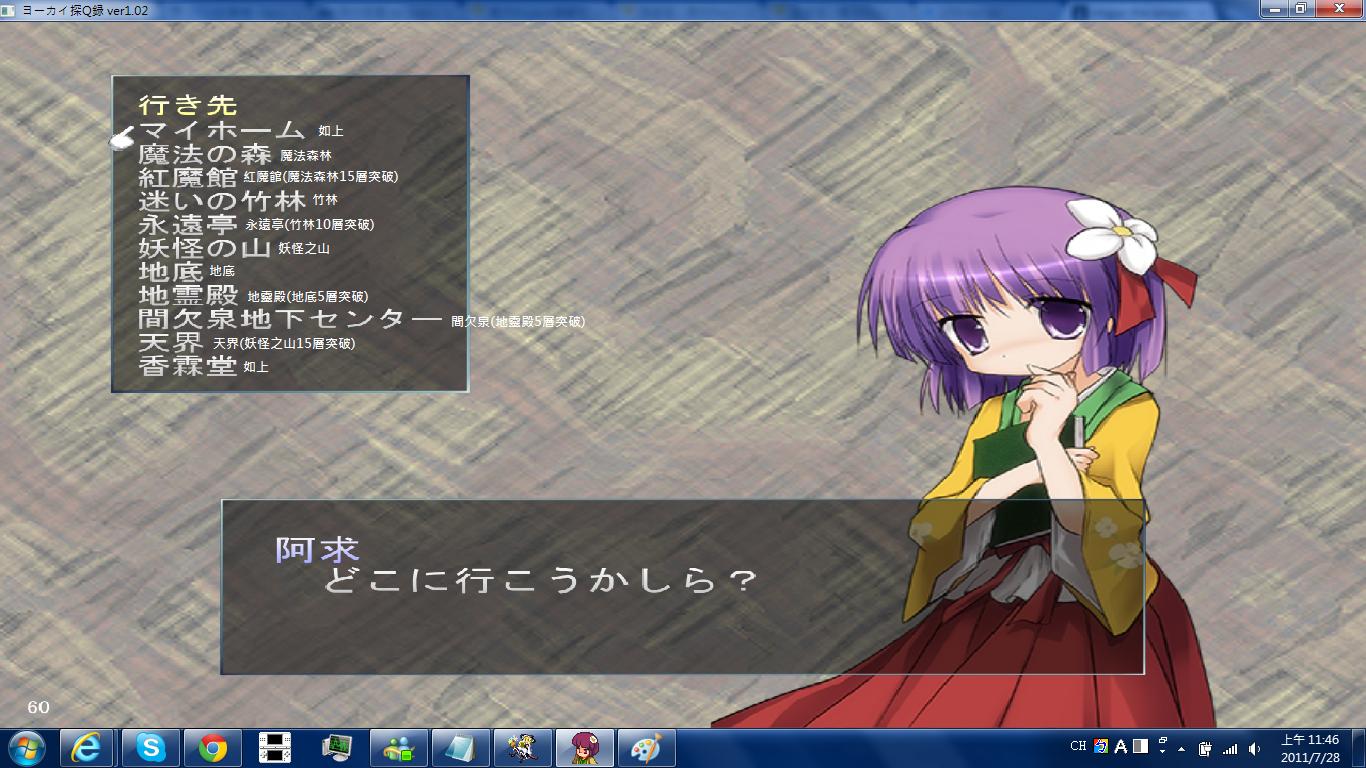This screenshot has height=768, width=1366.
Task: Open the green monitor taskbar app
Action: 337,748
